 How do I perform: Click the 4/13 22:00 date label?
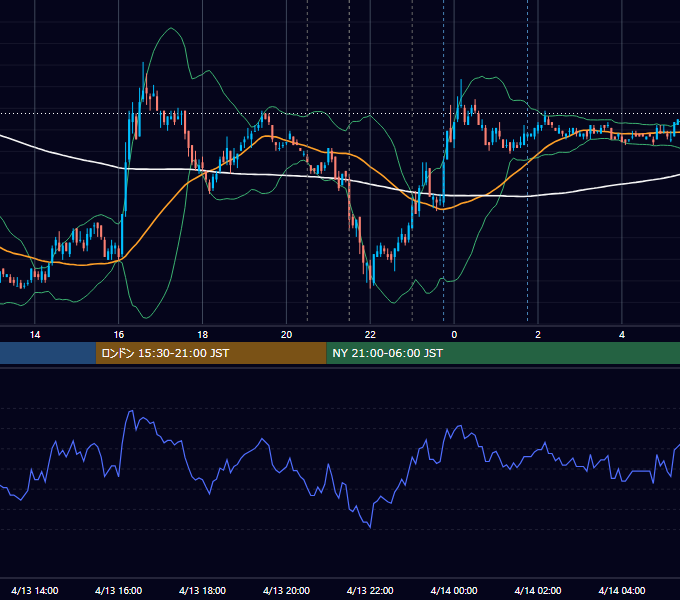(370, 590)
